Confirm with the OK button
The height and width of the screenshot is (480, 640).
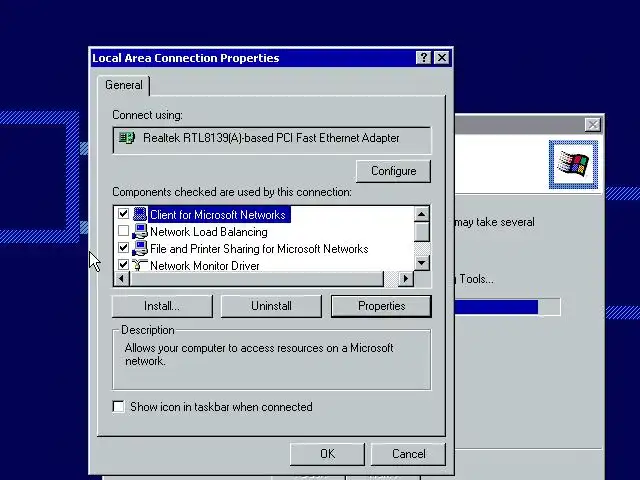click(x=327, y=454)
